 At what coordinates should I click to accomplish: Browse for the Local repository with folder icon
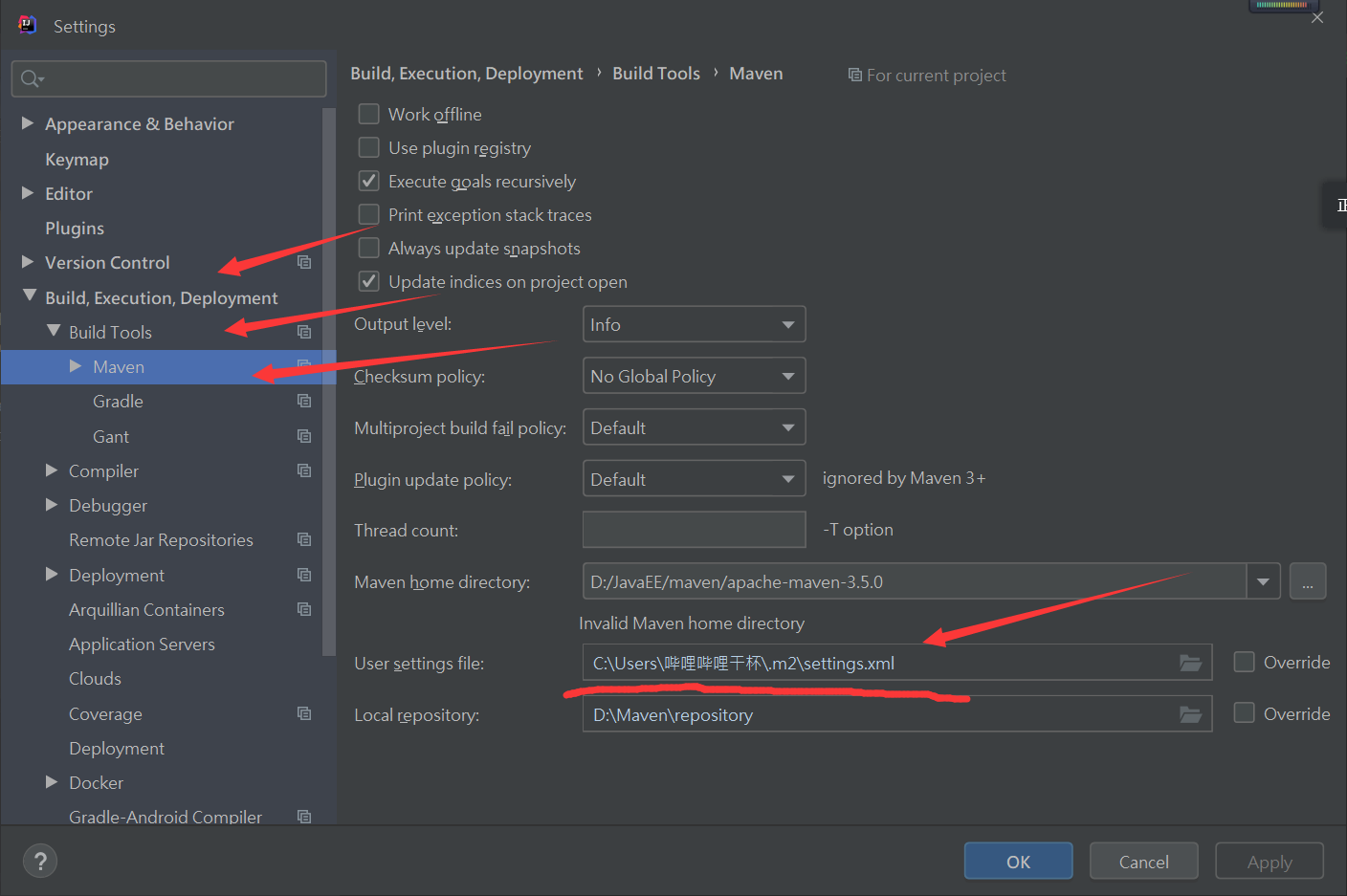[x=1190, y=714]
